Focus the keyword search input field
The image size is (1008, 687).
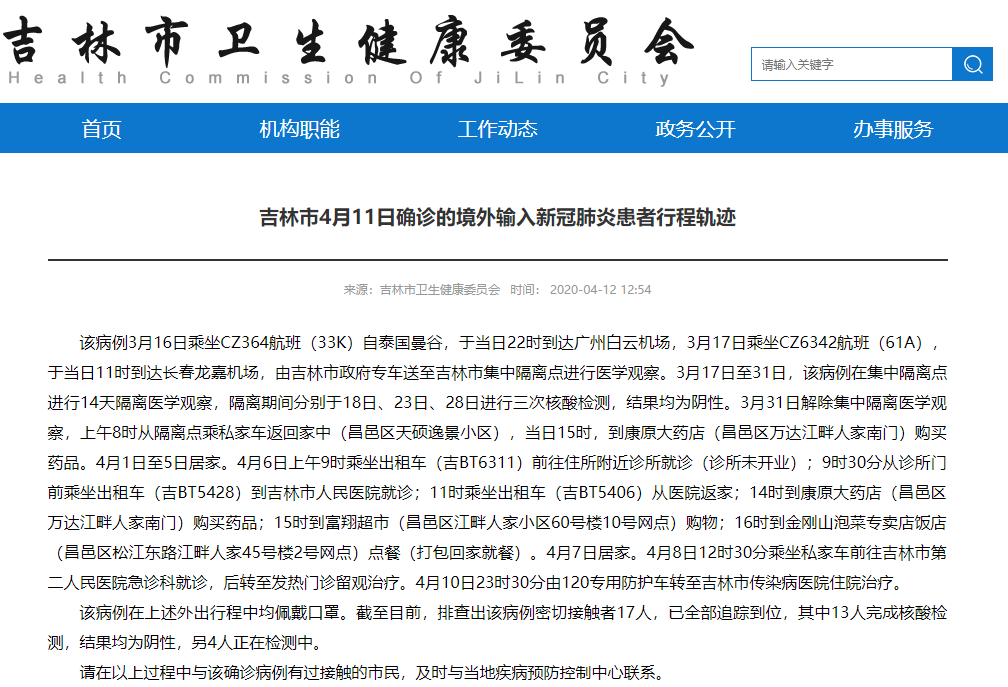[852, 64]
